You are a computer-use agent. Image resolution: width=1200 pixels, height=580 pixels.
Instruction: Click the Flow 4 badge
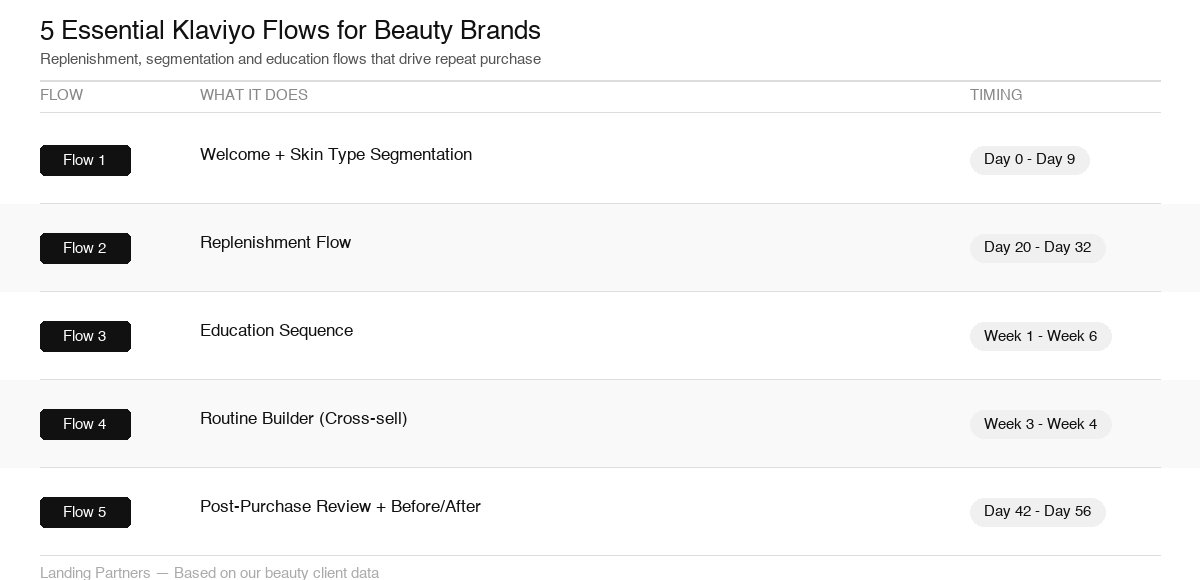85,424
